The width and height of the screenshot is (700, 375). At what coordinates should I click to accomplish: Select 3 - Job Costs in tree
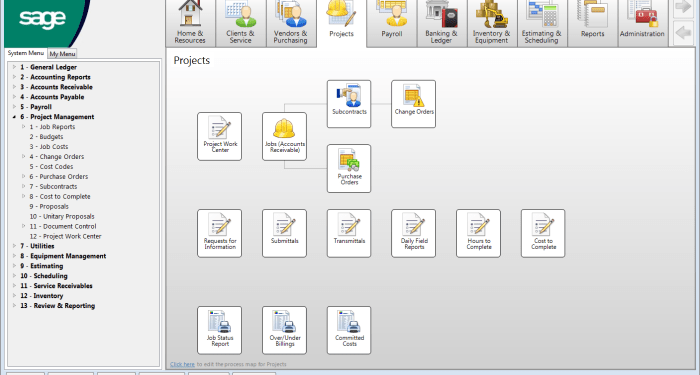(x=49, y=146)
